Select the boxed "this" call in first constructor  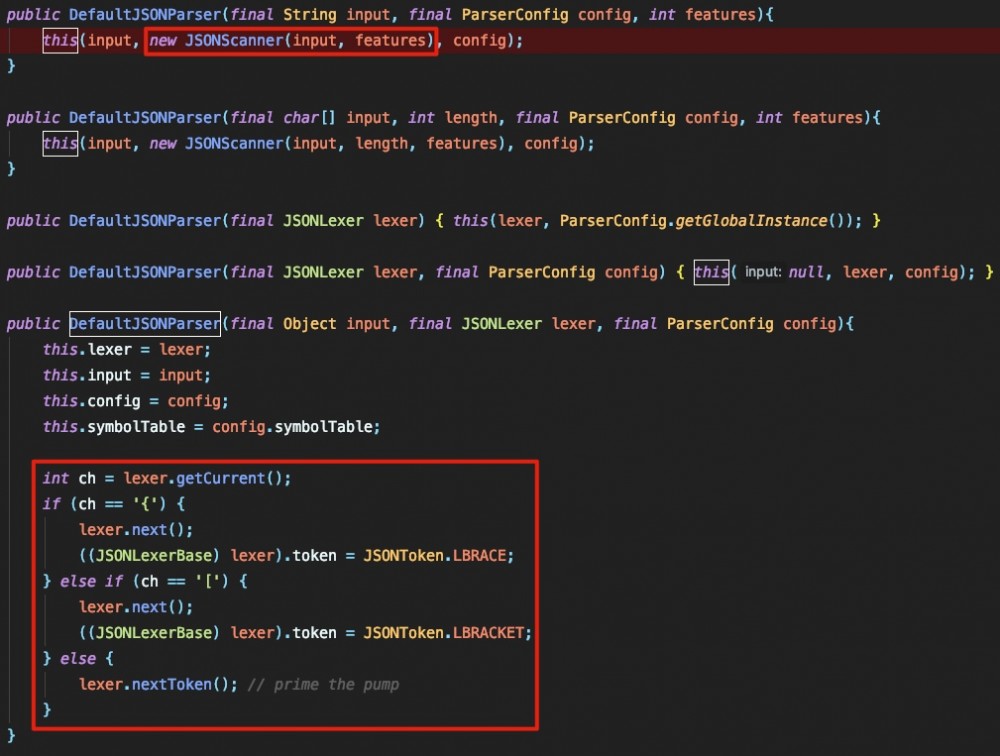[x=59, y=41]
